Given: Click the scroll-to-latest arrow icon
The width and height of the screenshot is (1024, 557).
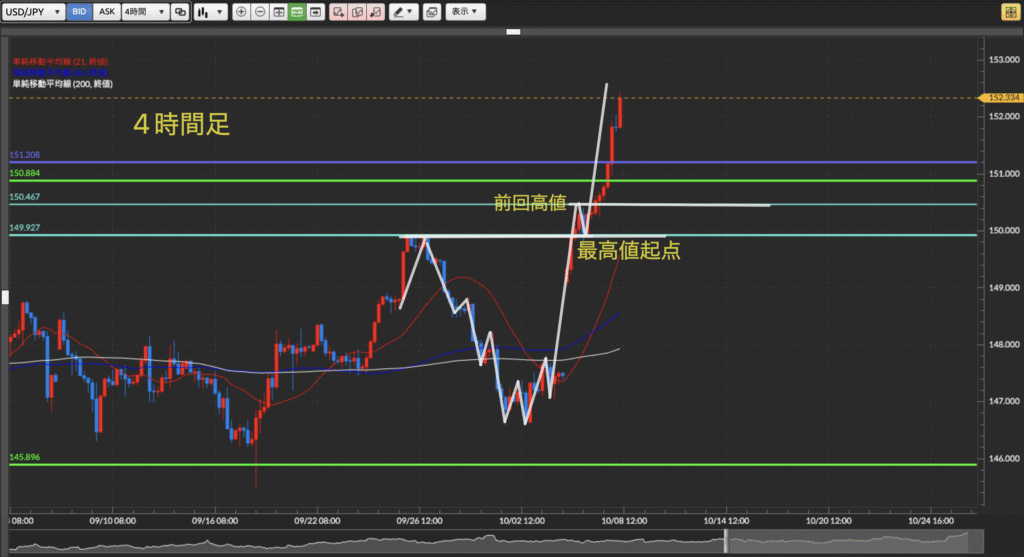Looking at the screenshot, I should [x=316, y=12].
